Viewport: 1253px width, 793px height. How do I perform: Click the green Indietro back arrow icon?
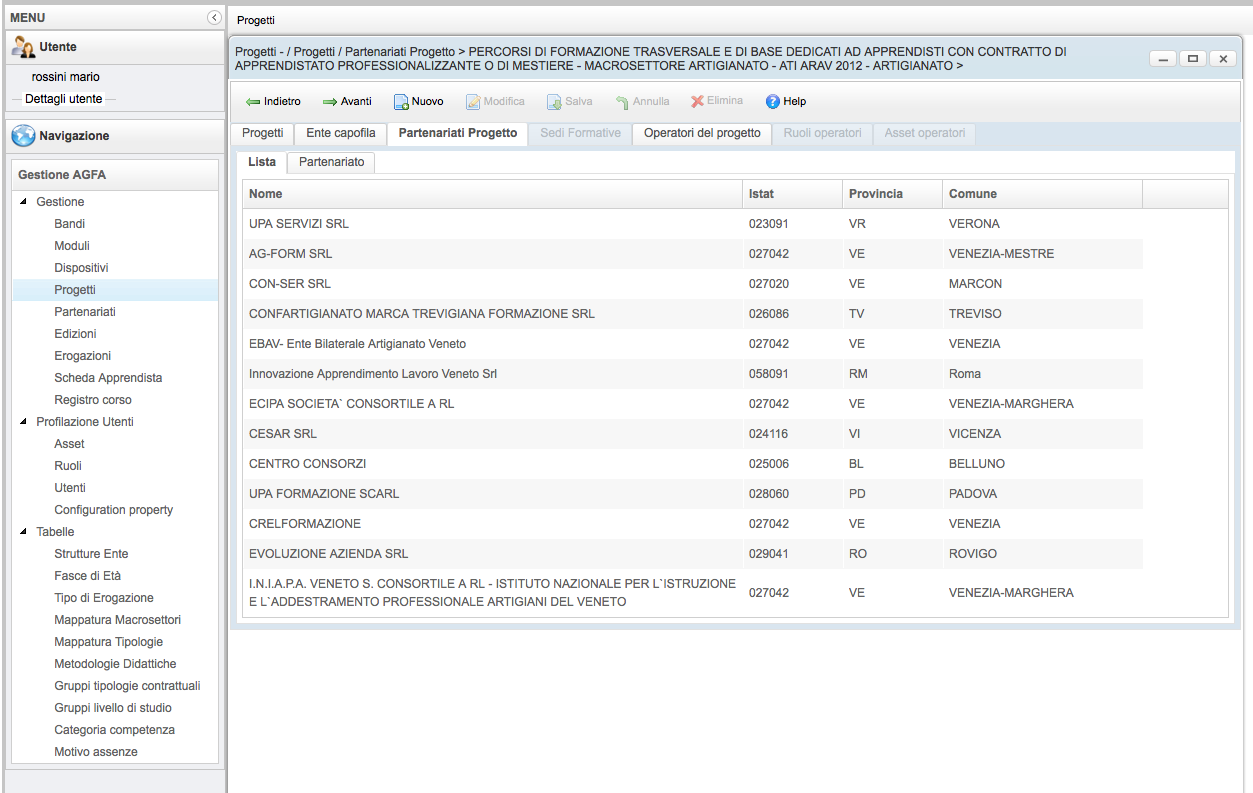point(253,102)
